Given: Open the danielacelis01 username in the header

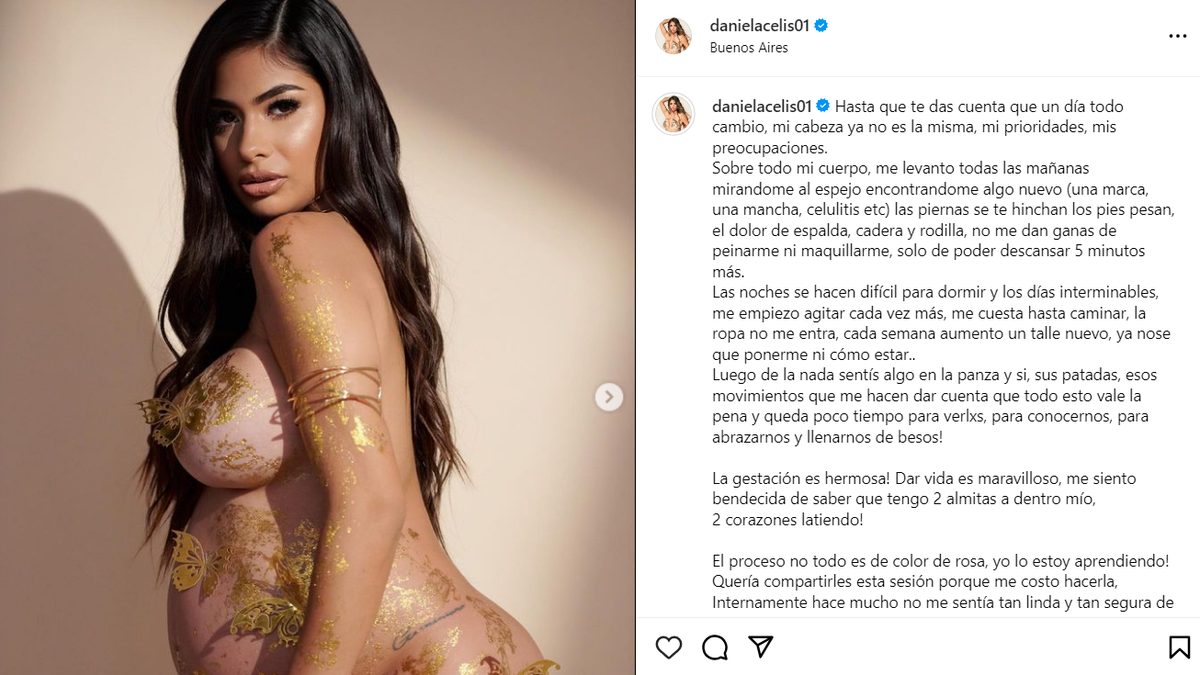Looking at the screenshot, I should (759, 26).
